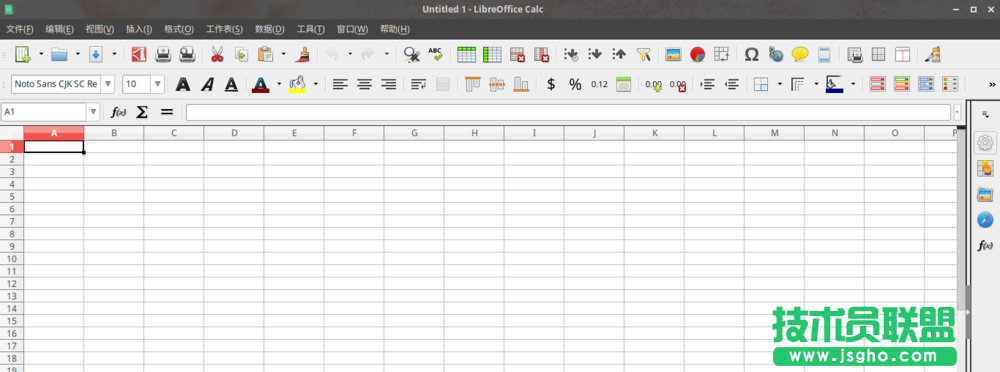Select the Clone formatting paintbrush
The height and width of the screenshot is (372, 1000).
click(x=302, y=54)
